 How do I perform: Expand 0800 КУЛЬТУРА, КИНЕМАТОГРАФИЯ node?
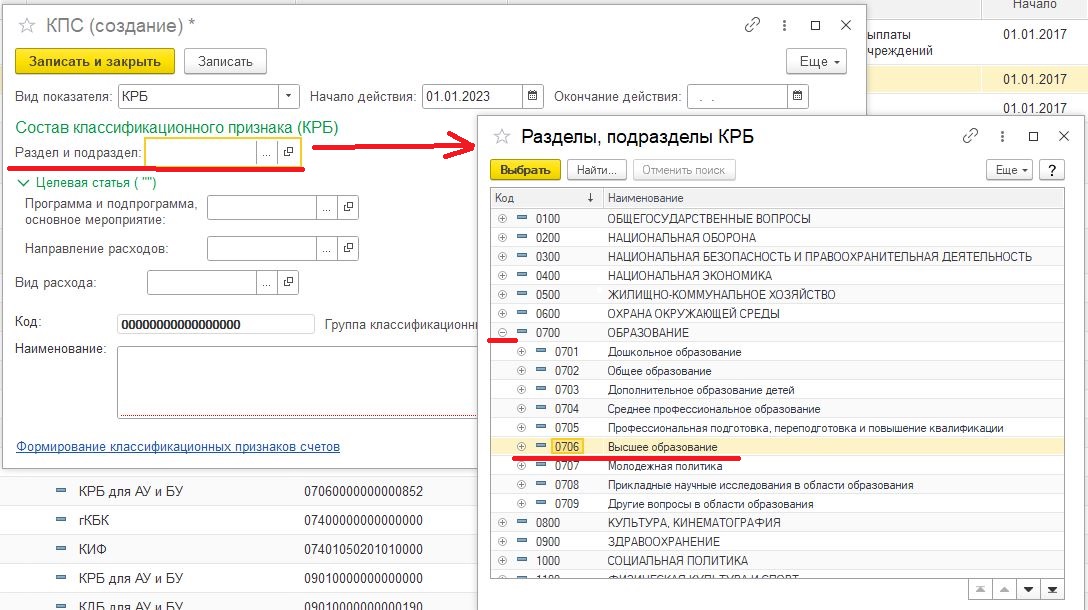point(502,523)
